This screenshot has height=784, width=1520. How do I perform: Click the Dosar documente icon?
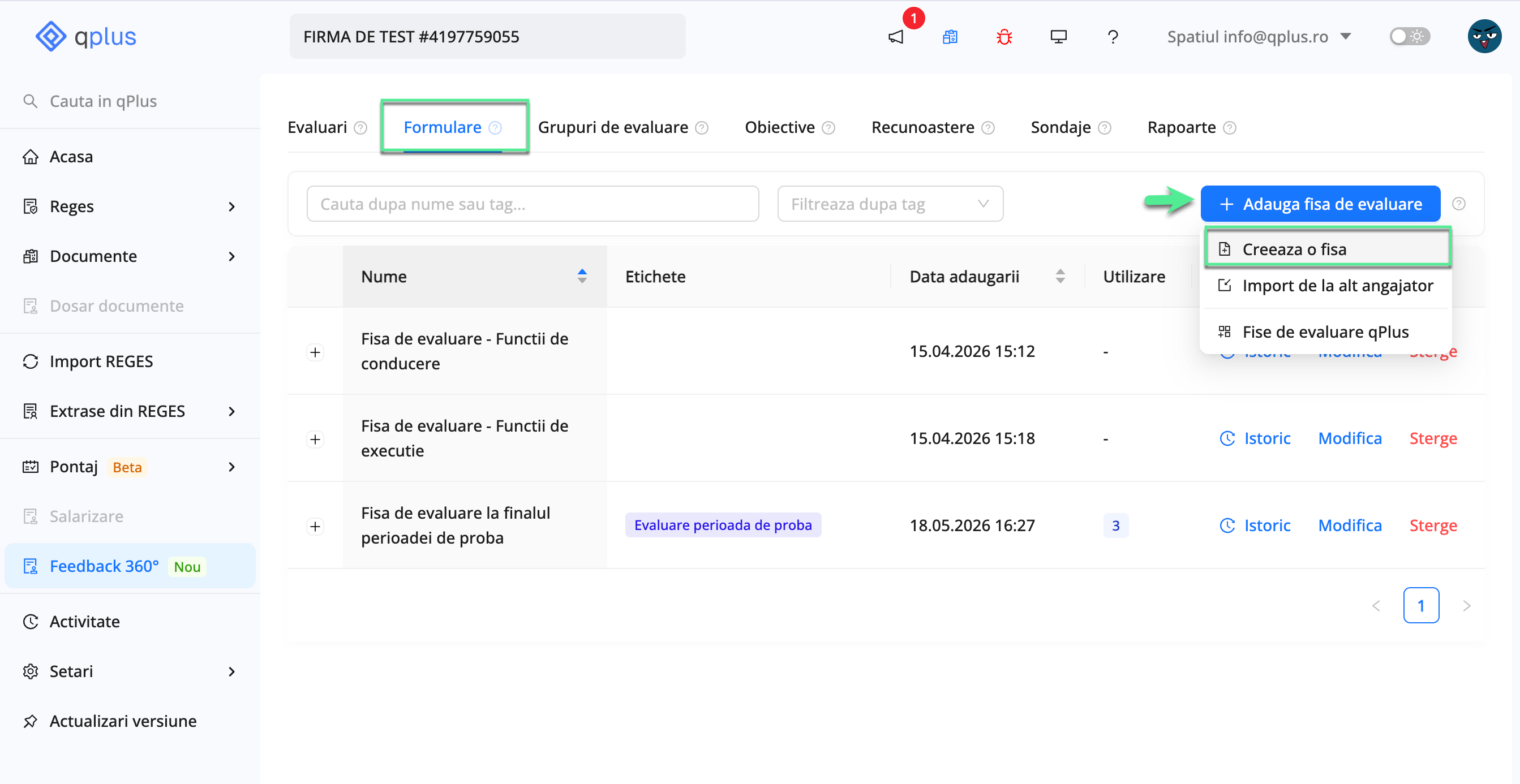[30, 306]
